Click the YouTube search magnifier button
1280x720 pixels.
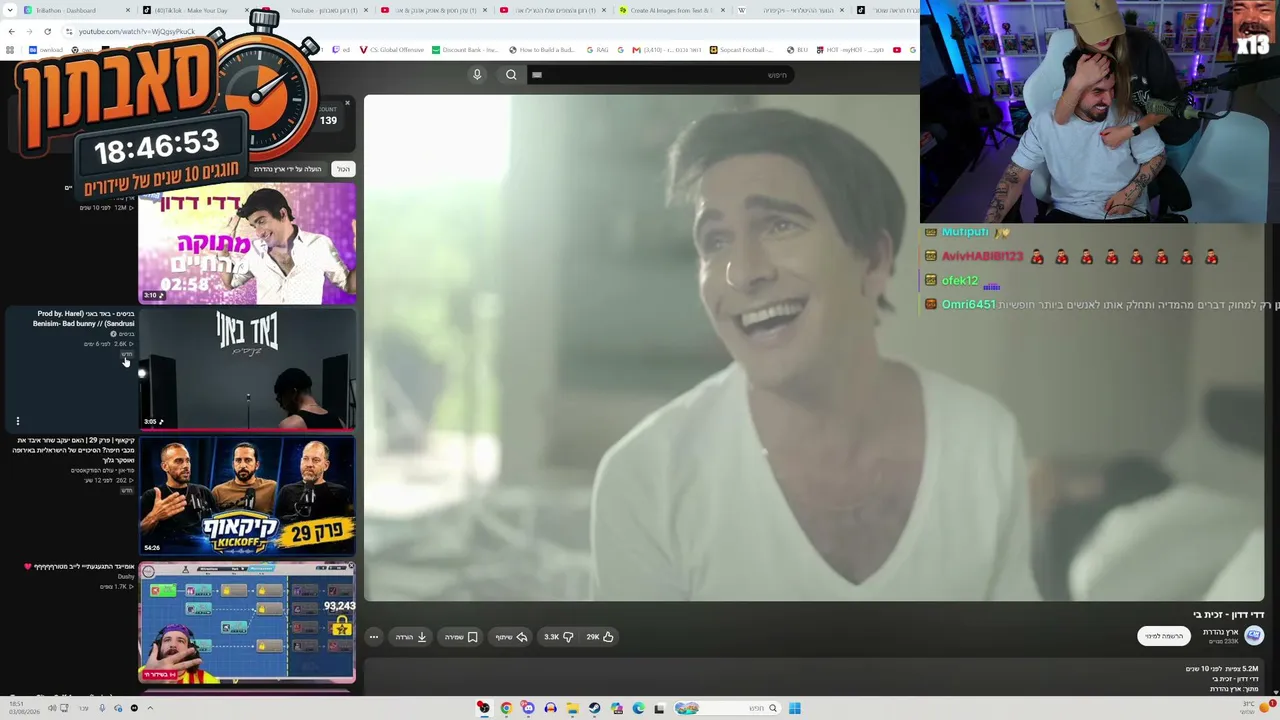pos(511,75)
